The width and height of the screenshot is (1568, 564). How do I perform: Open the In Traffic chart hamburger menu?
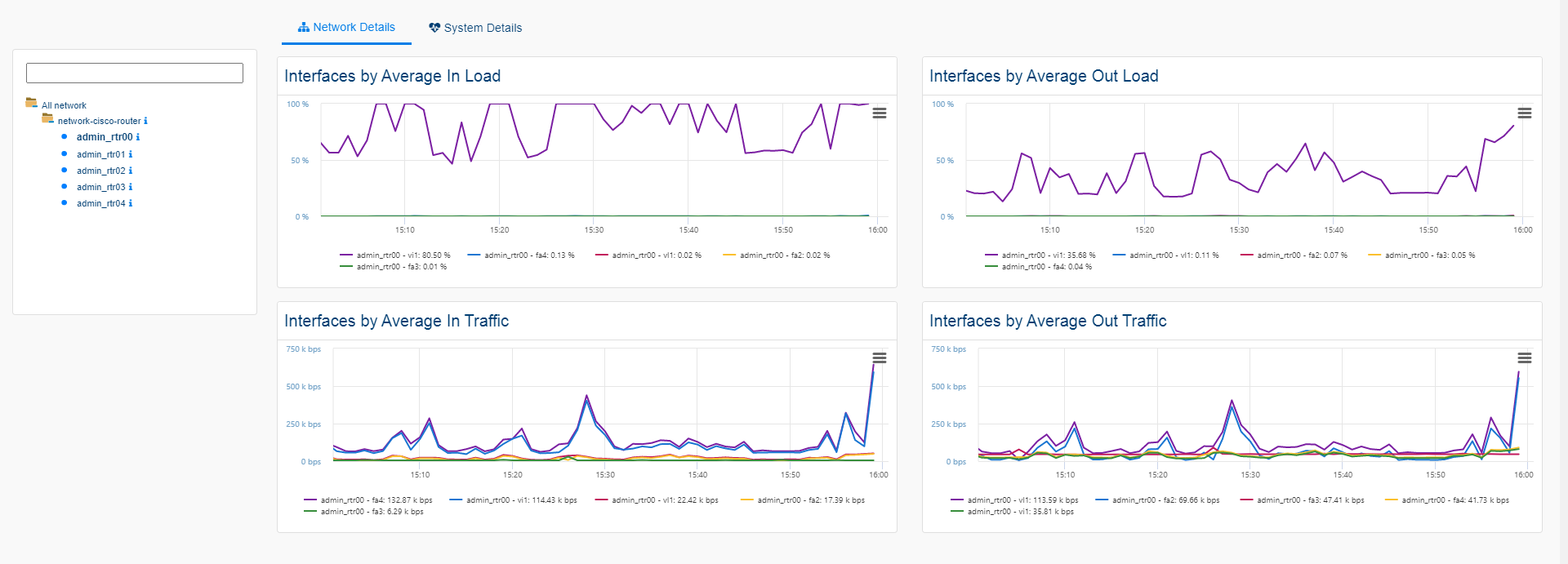click(879, 358)
